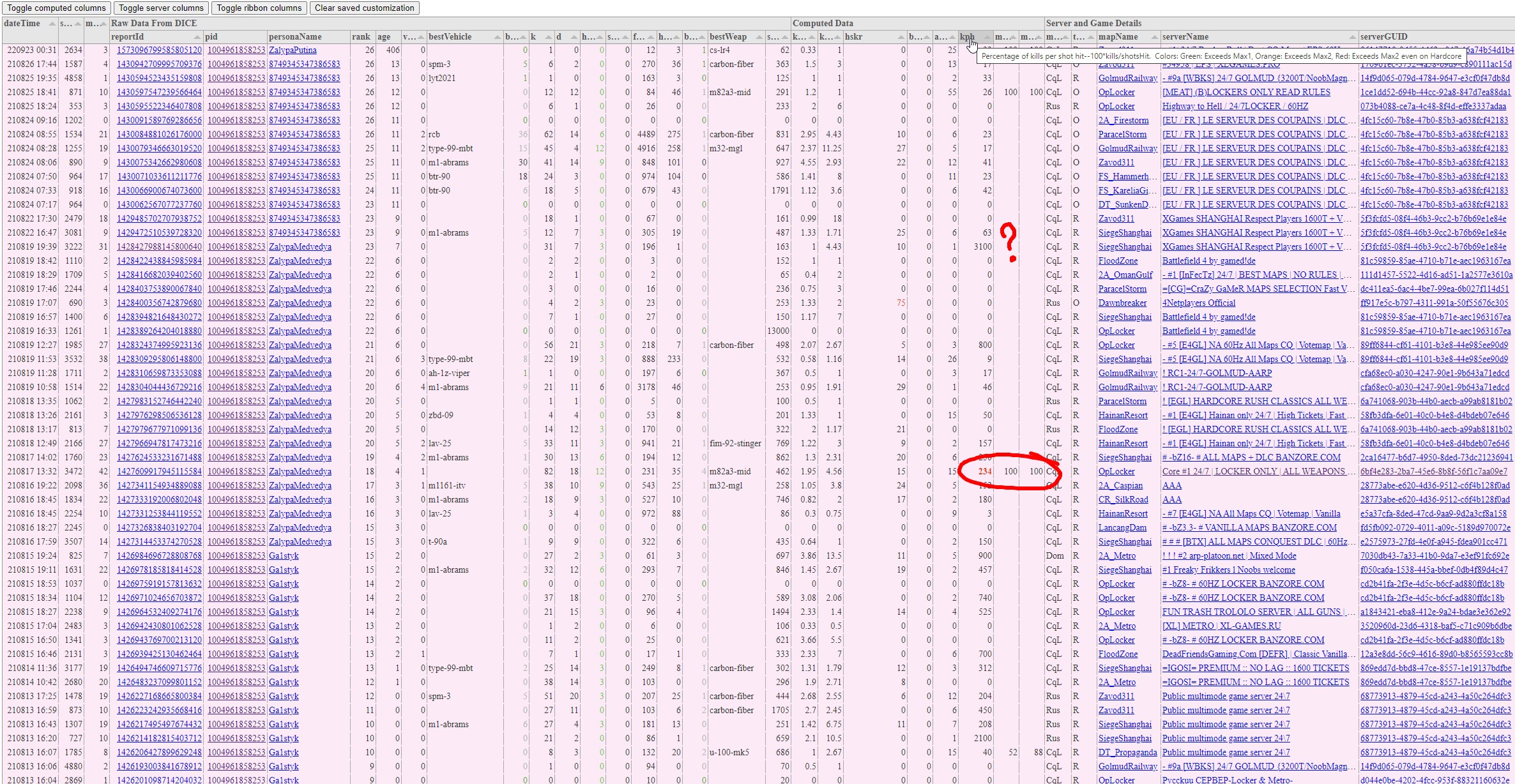Open Highway to Hell server link

coord(1235,107)
